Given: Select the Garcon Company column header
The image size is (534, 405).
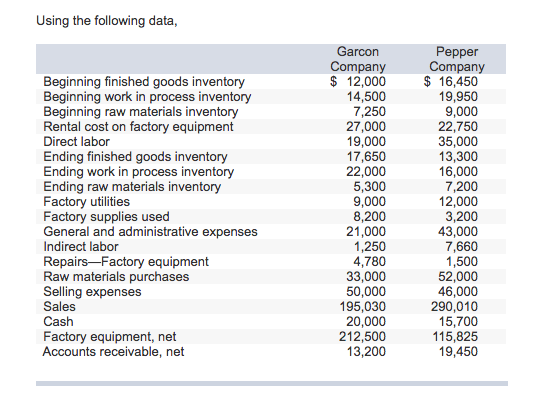Looking at the screenshot, I should 358,59.
